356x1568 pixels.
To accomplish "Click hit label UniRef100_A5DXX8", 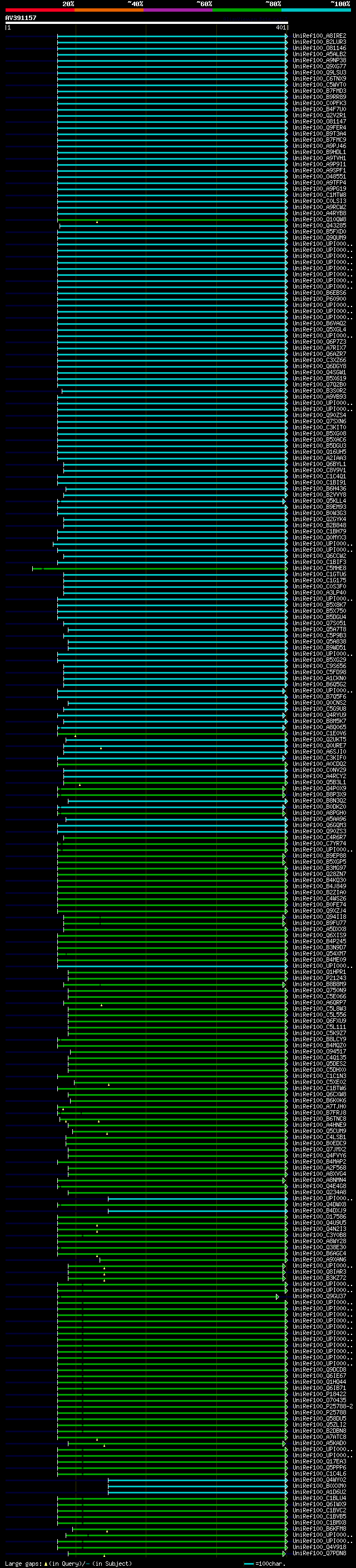I will 319,929.
